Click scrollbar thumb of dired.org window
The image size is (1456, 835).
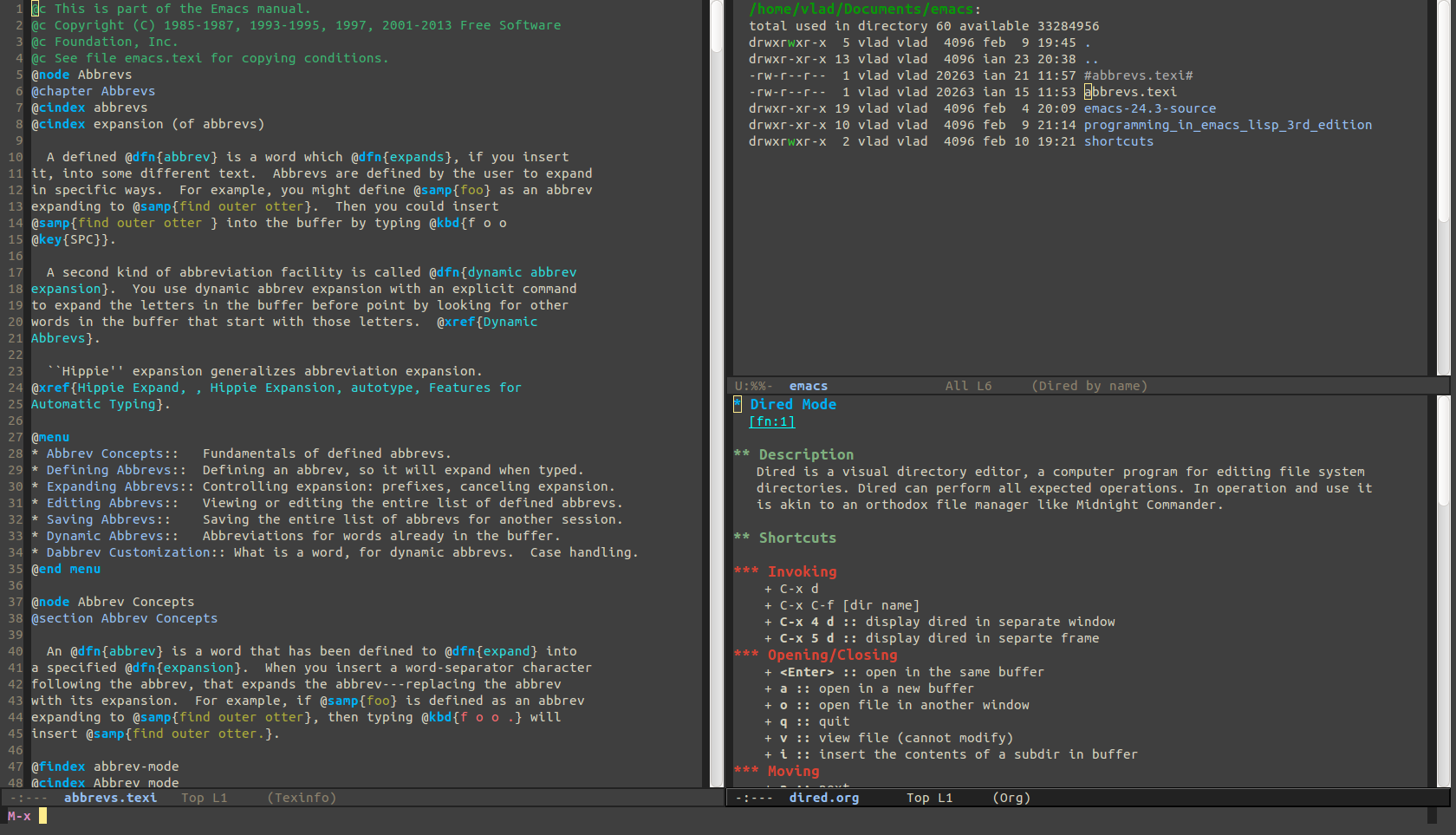point(1443,451)
